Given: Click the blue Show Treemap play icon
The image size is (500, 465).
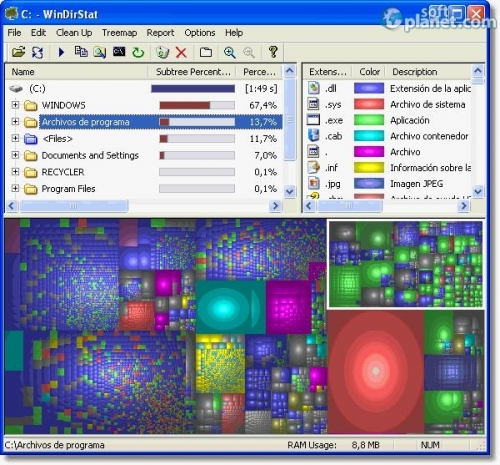Looking at the screenshot, I should (x=61, y=52).
